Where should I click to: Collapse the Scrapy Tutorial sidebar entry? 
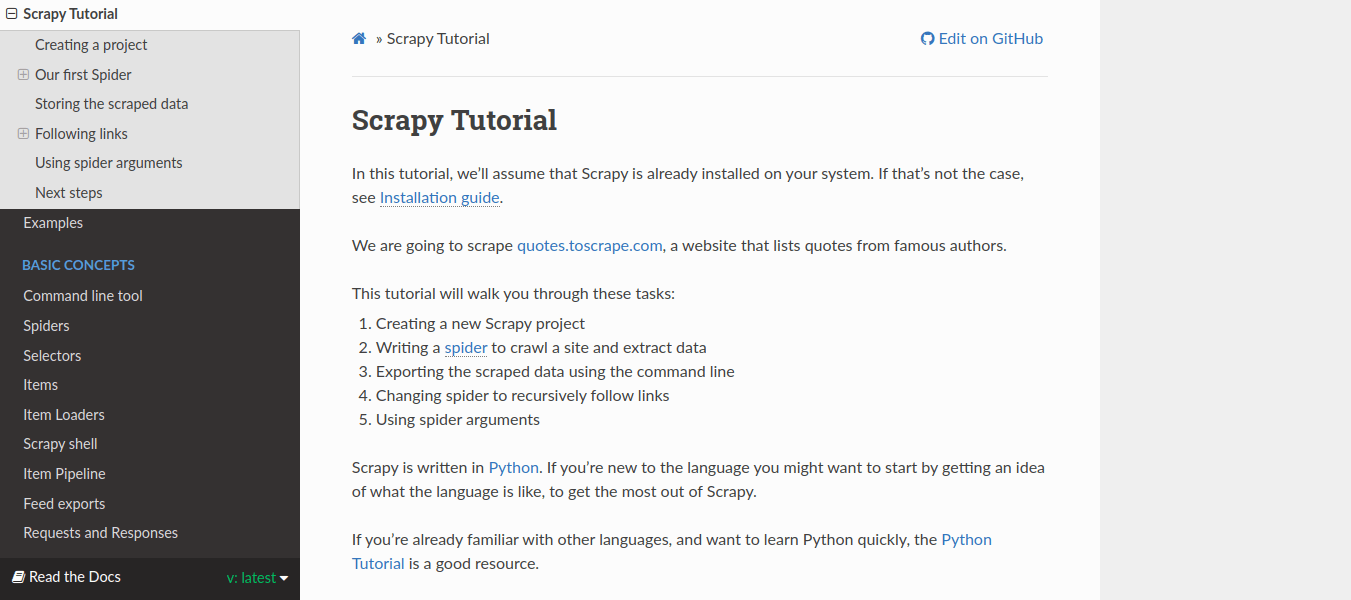[9, 13]
